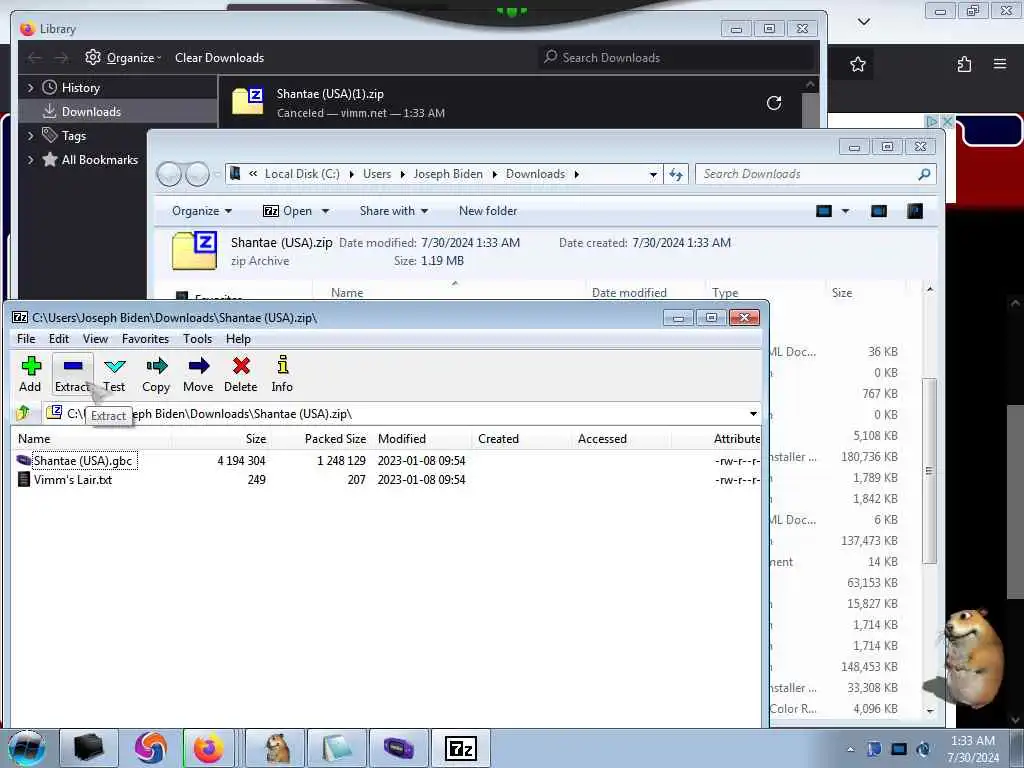The image size is (1024, 768).
Task: Show hidden system tray icons arrow
Action: click(850, 749)
